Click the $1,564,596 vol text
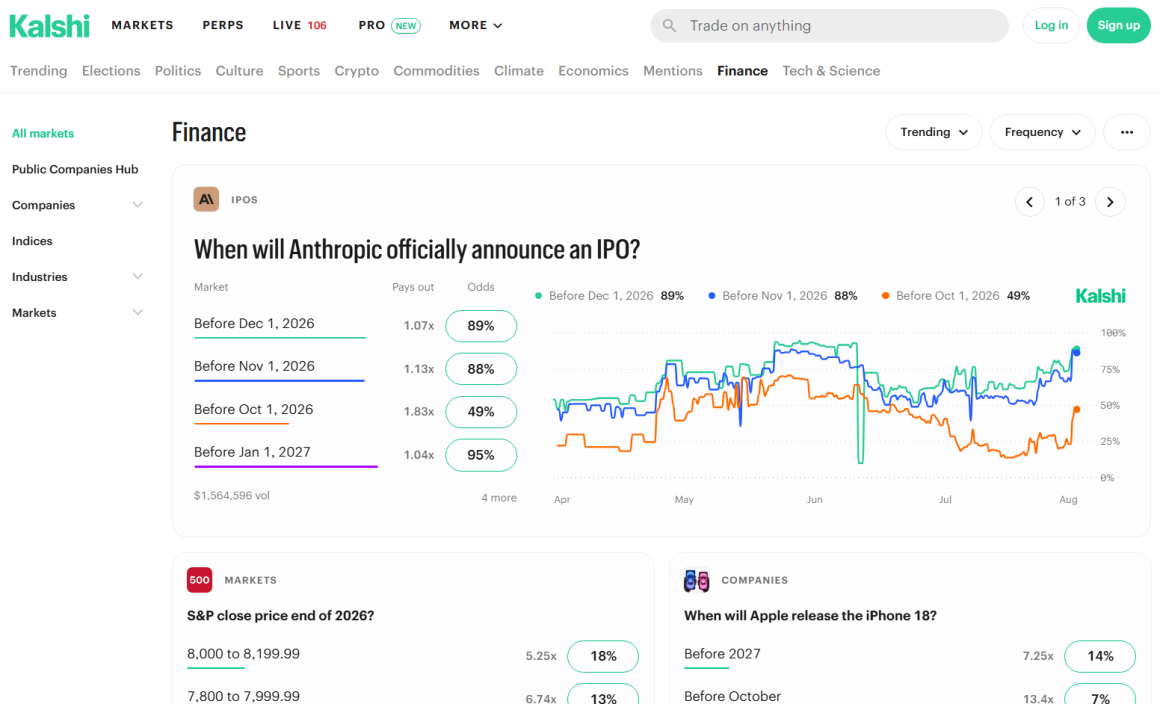This screenshot has height=704, width=1160. coord(232,495)
